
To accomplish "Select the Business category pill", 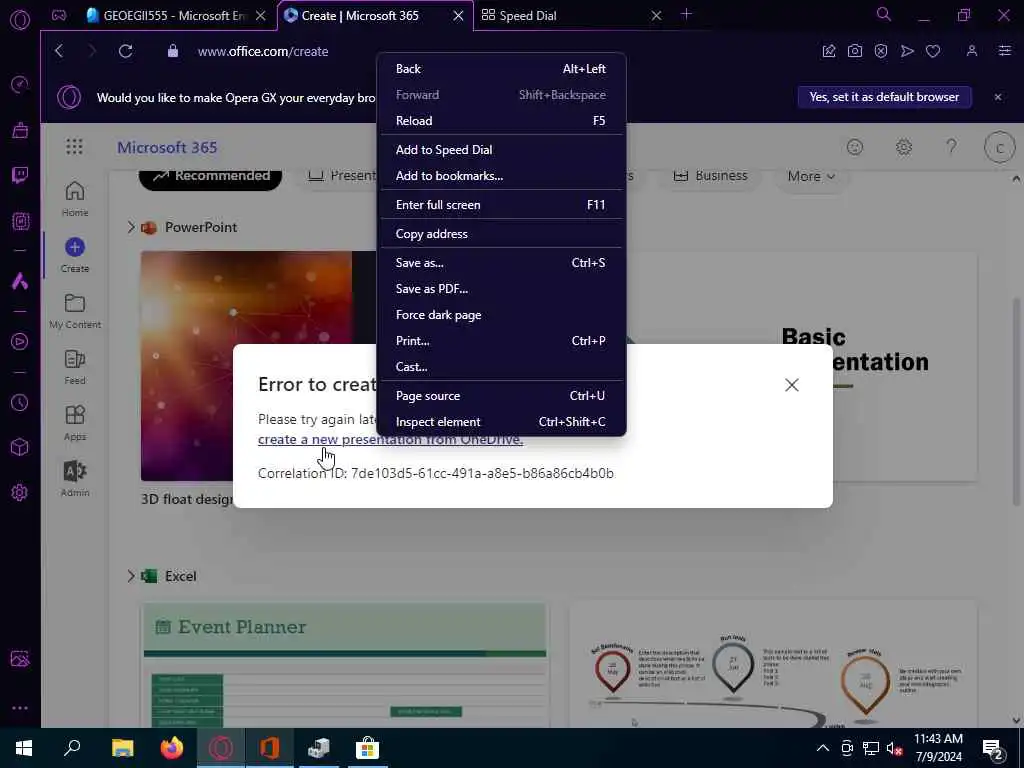I will [x=710, y=176].
